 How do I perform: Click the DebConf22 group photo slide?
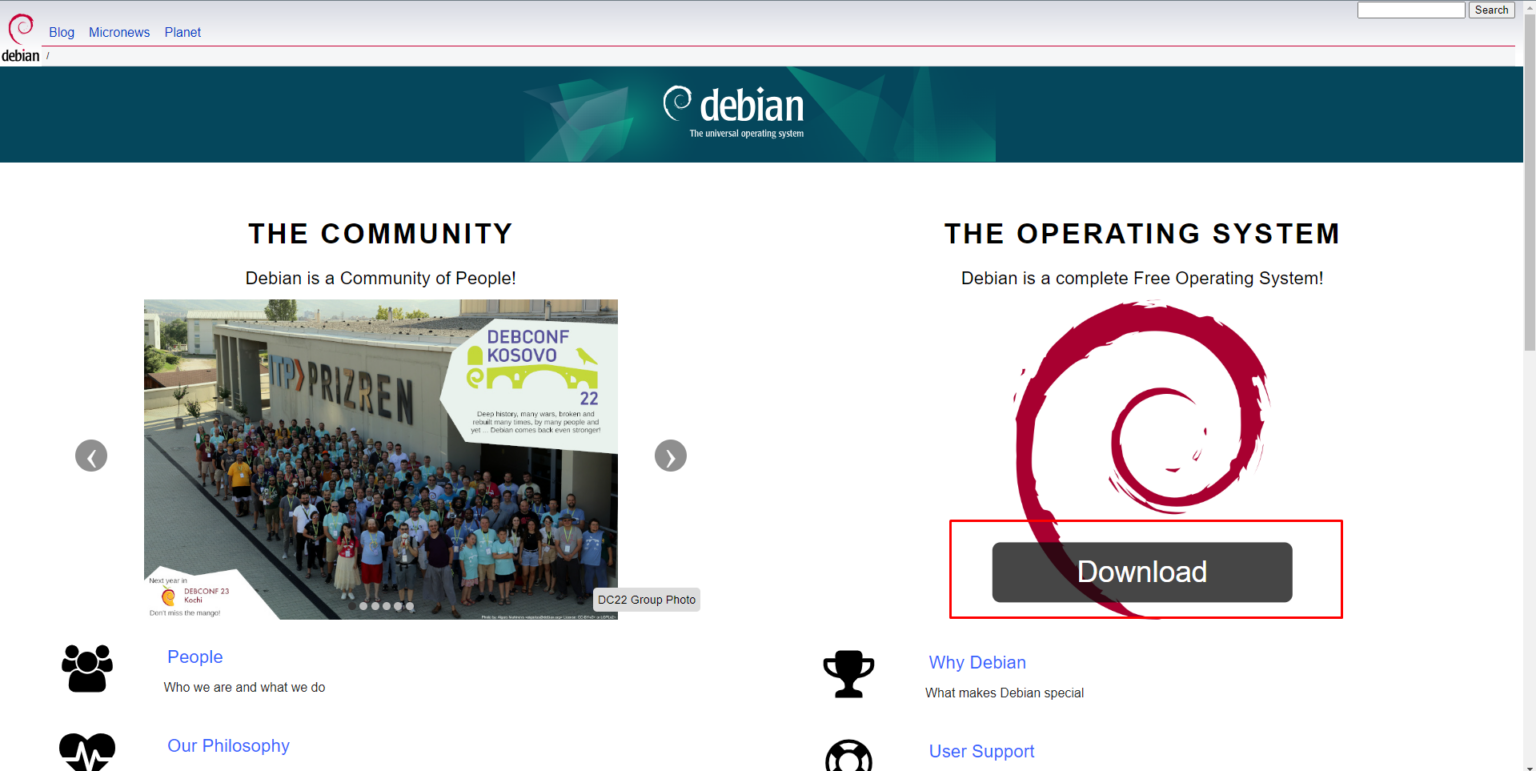[x=381, y=459]
